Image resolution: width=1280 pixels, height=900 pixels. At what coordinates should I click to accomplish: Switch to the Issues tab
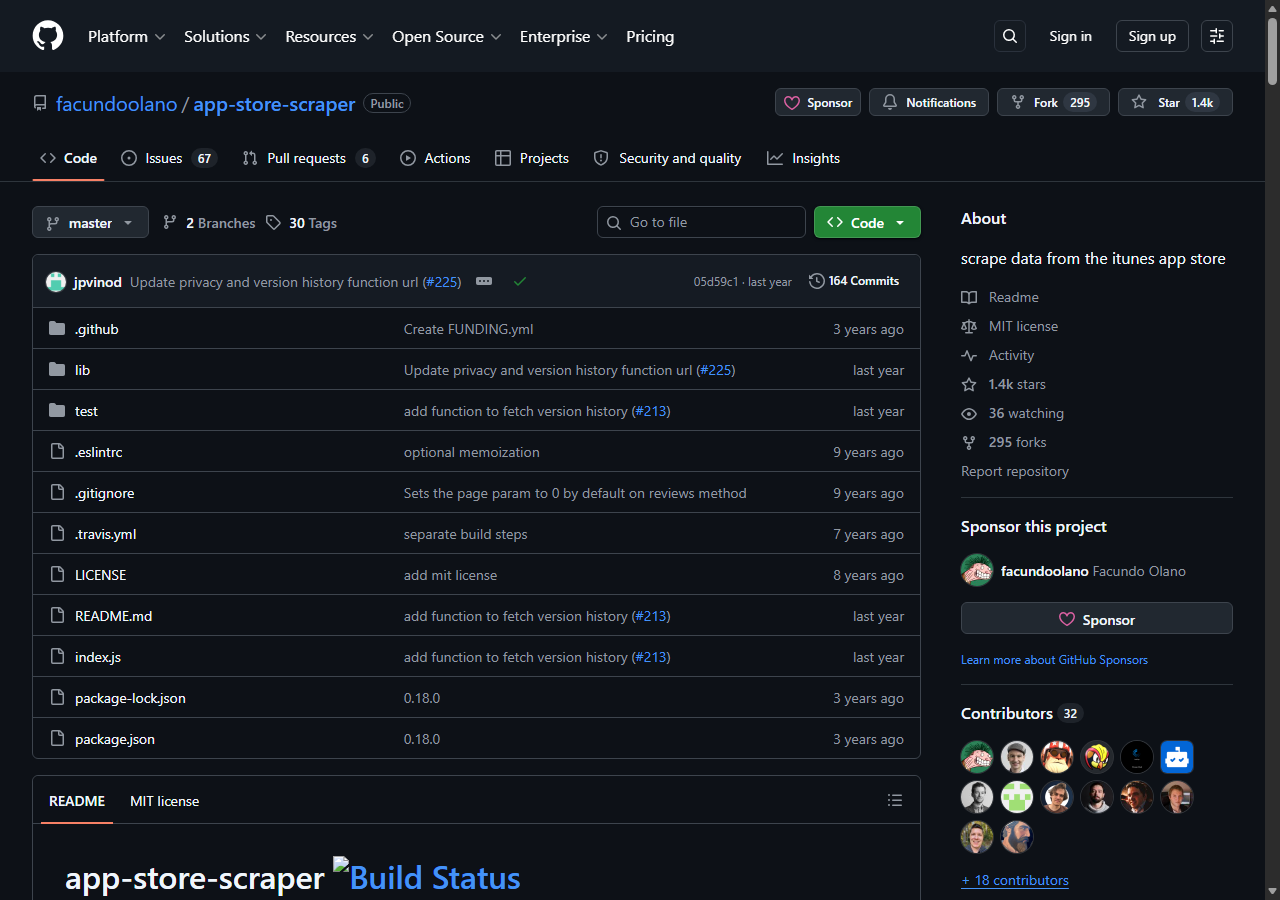168,158
